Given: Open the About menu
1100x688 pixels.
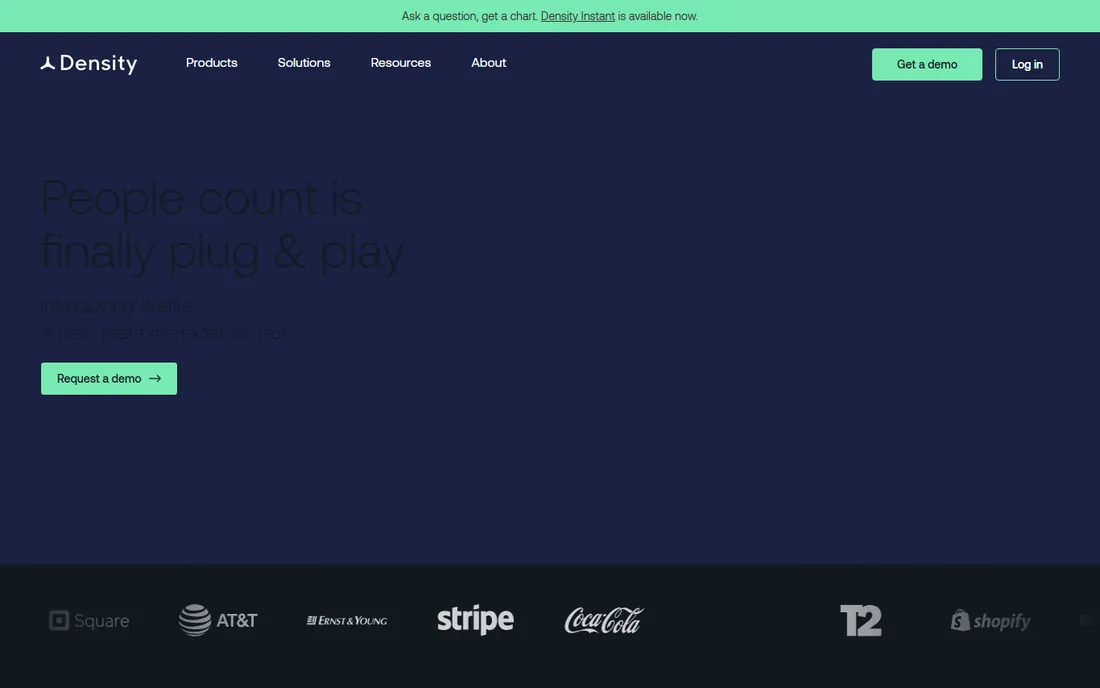Looking at the screenshot, I should click(x=488, y=62).
